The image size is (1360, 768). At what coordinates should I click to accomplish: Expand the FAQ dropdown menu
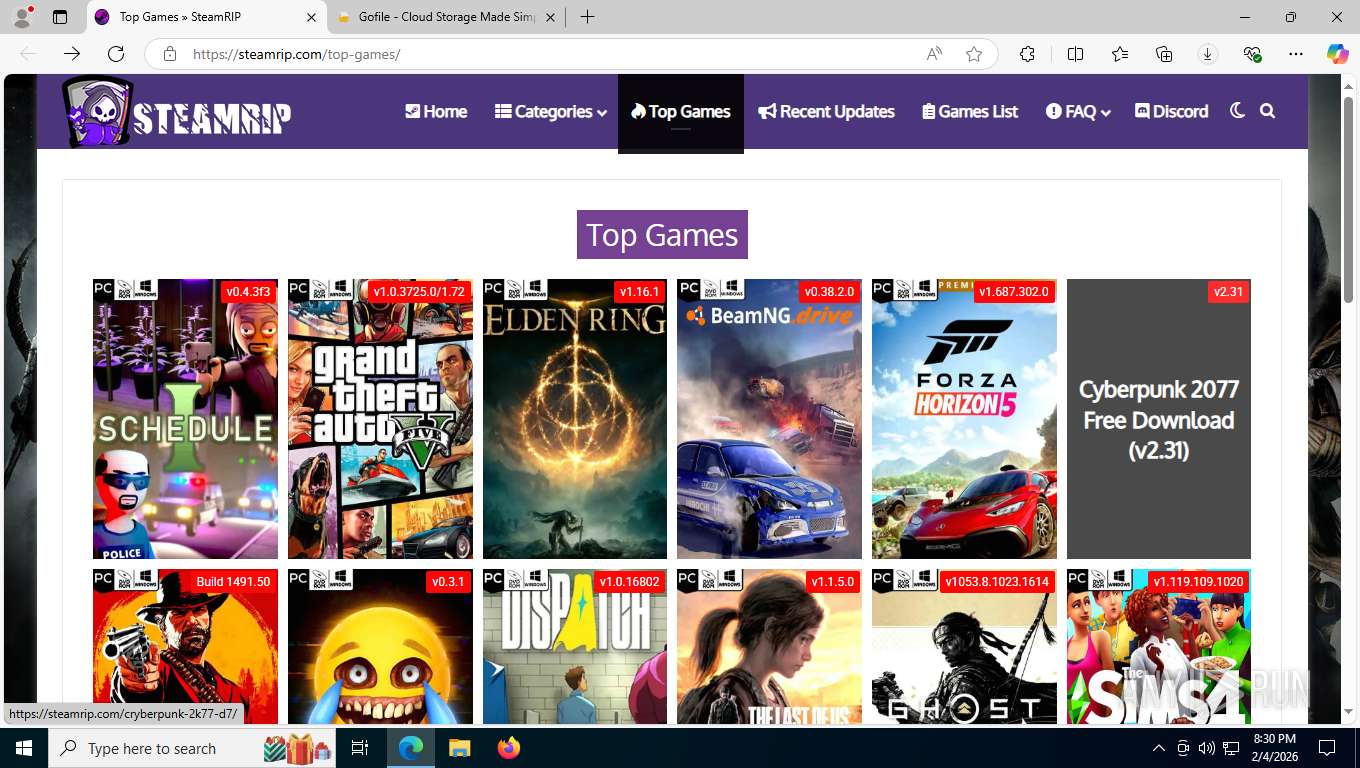1078,111
